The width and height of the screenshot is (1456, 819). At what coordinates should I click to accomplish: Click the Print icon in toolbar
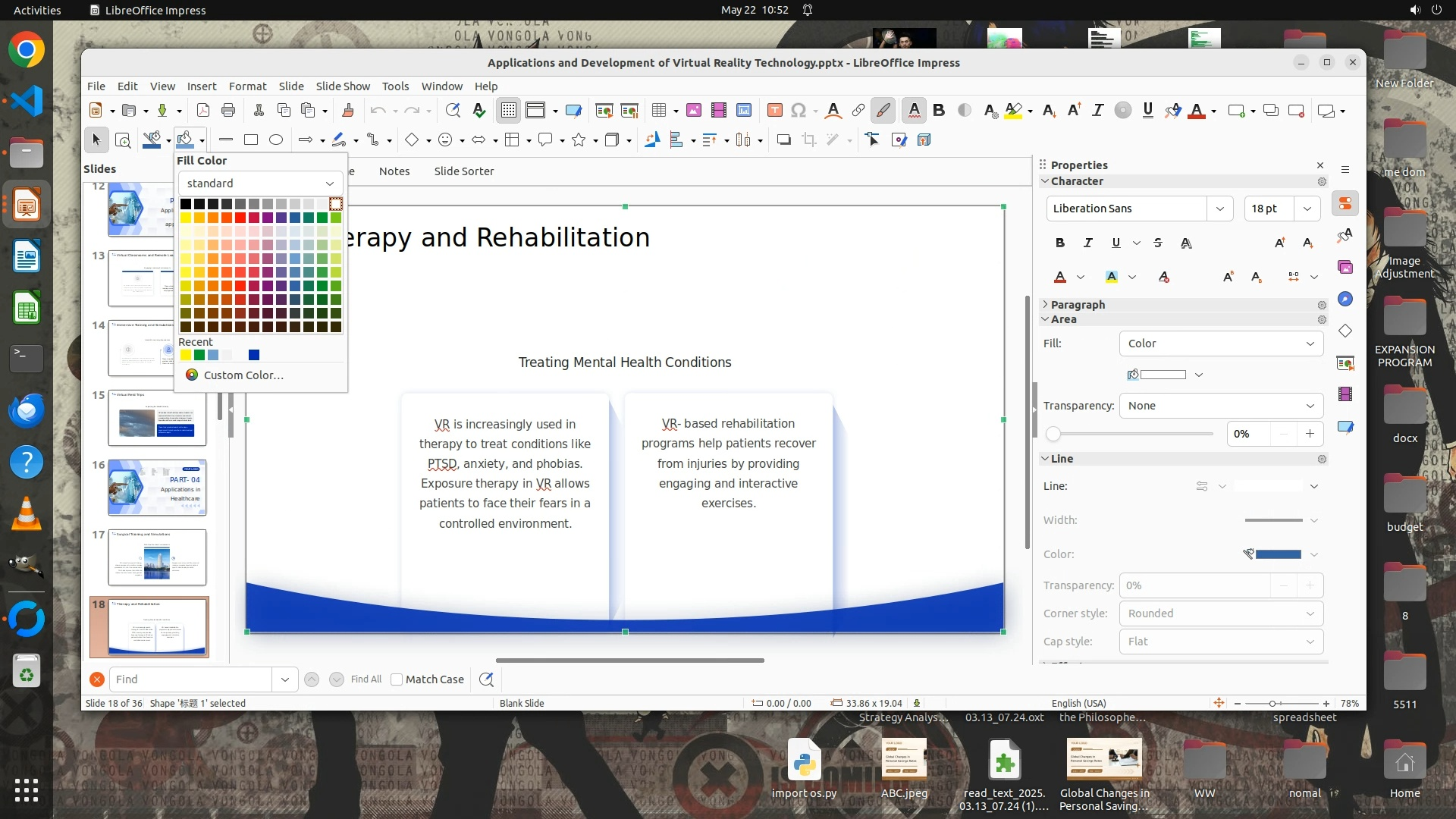pos(228,111)
